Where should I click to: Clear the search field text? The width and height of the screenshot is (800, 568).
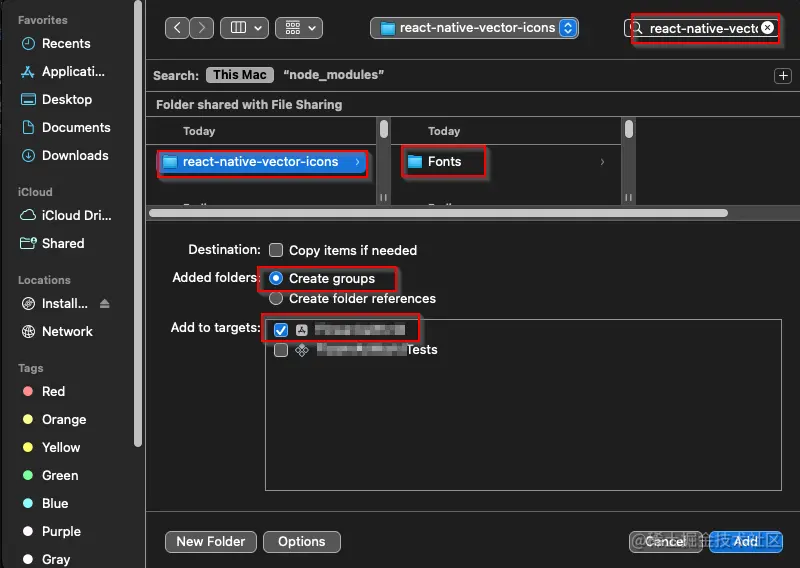point(767,28)
